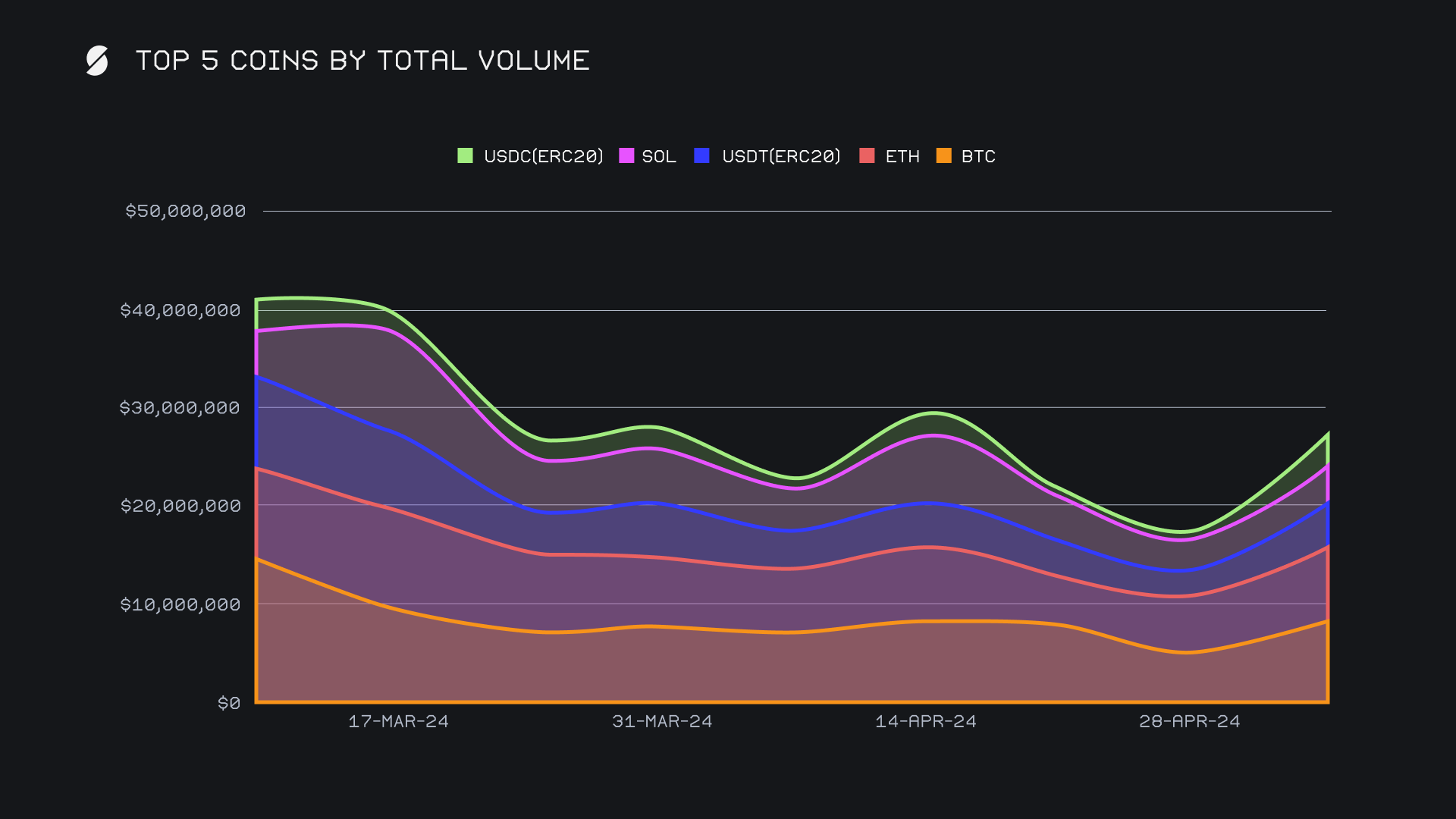Click the orange BTC legend swatch

pos(943,155)
